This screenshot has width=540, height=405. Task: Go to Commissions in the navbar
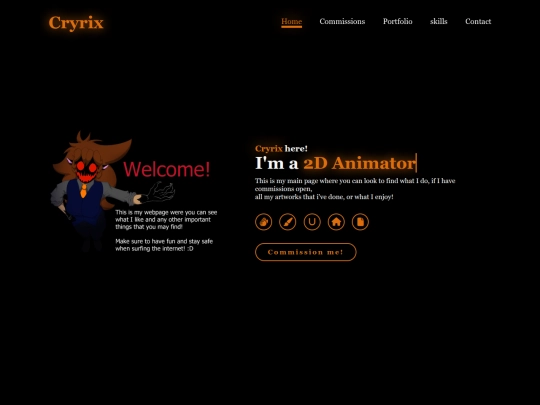342,21
